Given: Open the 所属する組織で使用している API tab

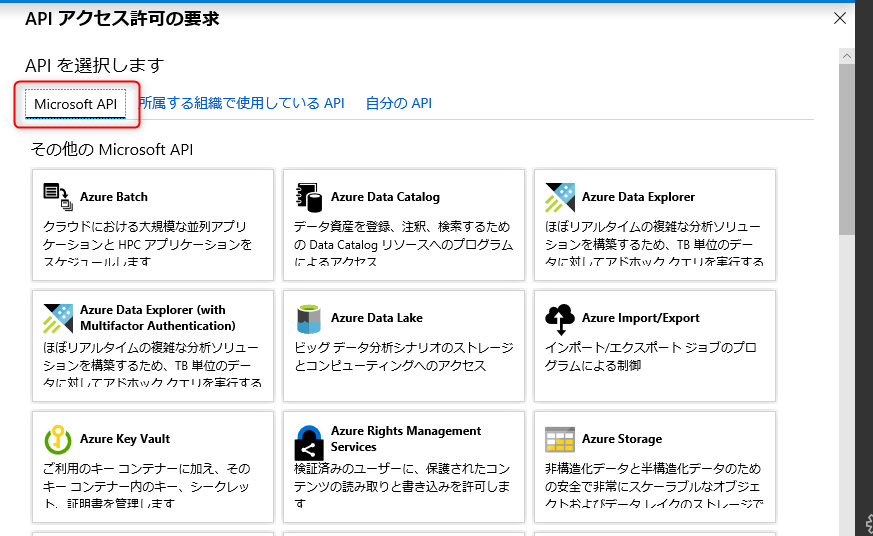Looking at the screenshot, I should 242,104.
